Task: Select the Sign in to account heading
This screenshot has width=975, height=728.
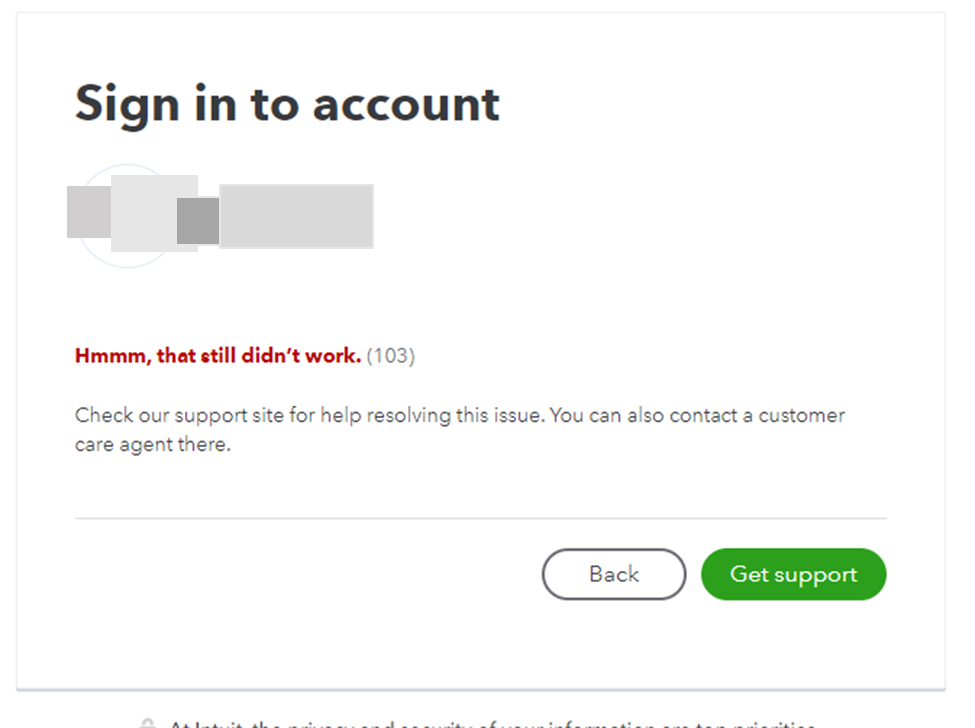Action: pos(287,103)
